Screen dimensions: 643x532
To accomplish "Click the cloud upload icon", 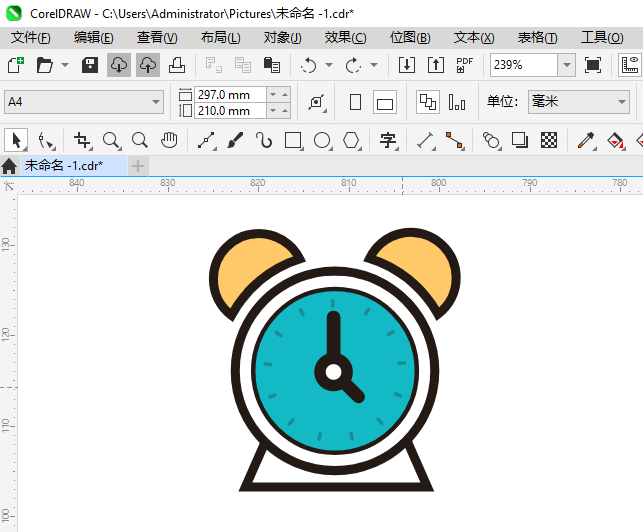I will click(148, 65).
